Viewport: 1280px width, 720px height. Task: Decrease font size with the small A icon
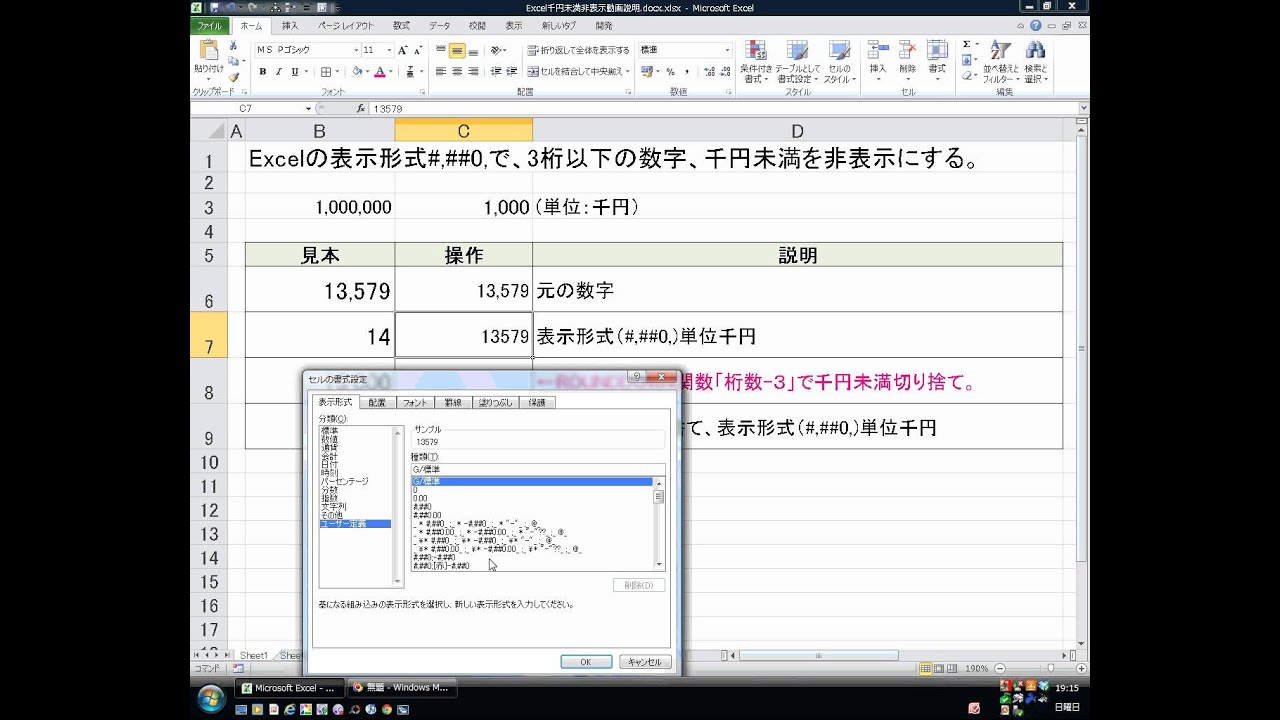point(416,50)
